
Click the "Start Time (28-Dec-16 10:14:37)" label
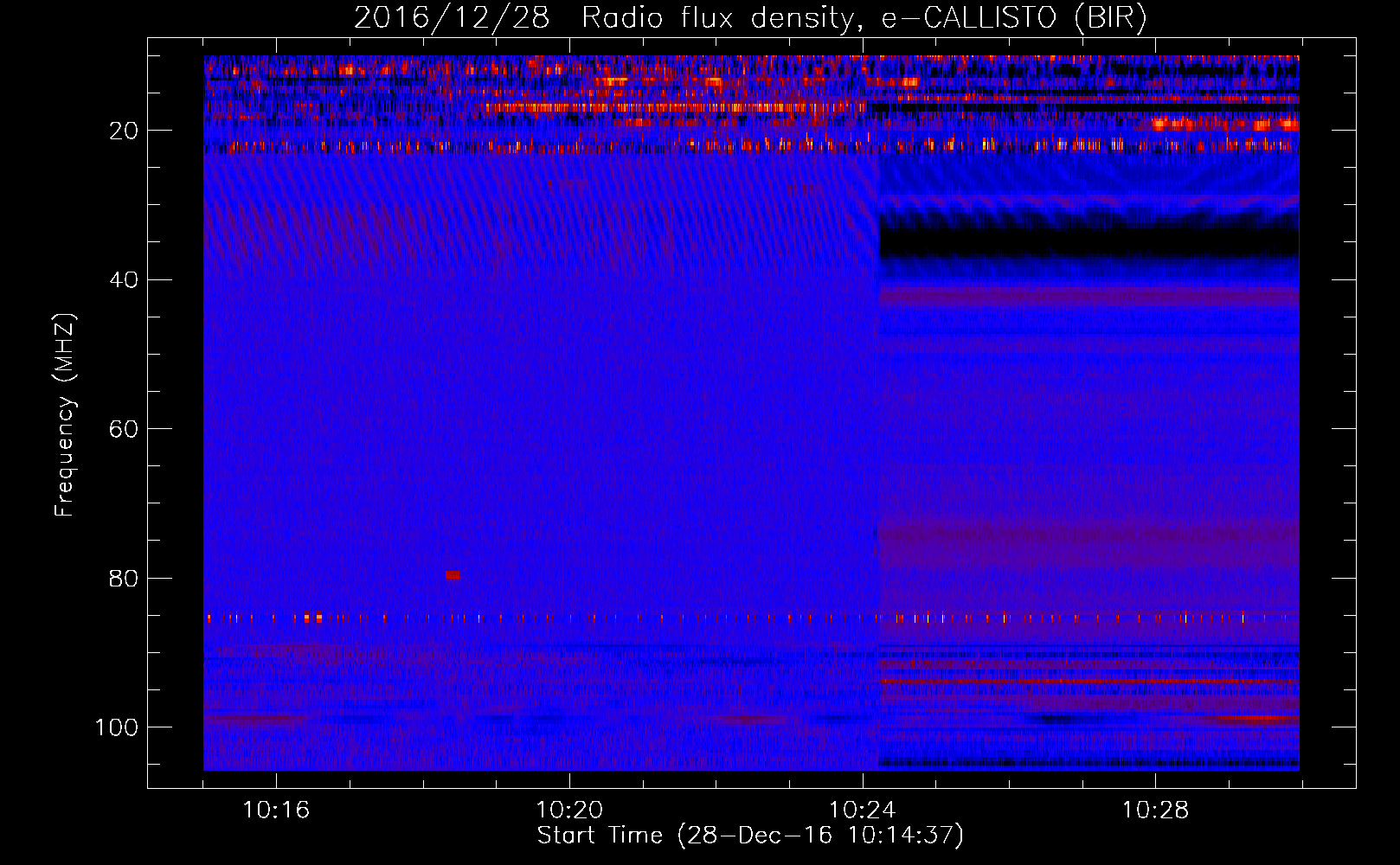click(x=750, y=836)
